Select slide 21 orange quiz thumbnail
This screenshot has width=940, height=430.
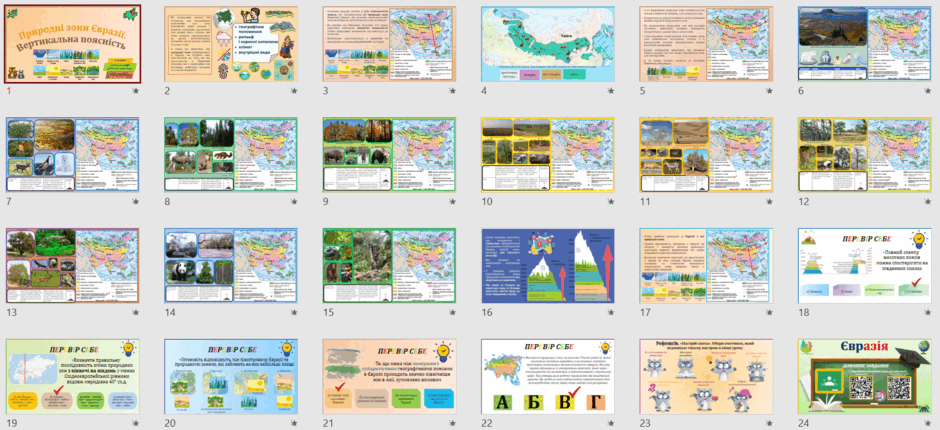[x=389, y=377]
